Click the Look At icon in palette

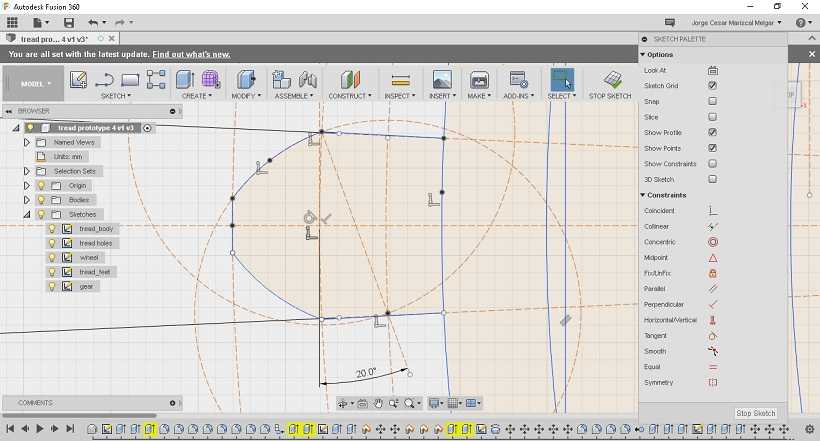pyautogui.click(x=712, y=70)
